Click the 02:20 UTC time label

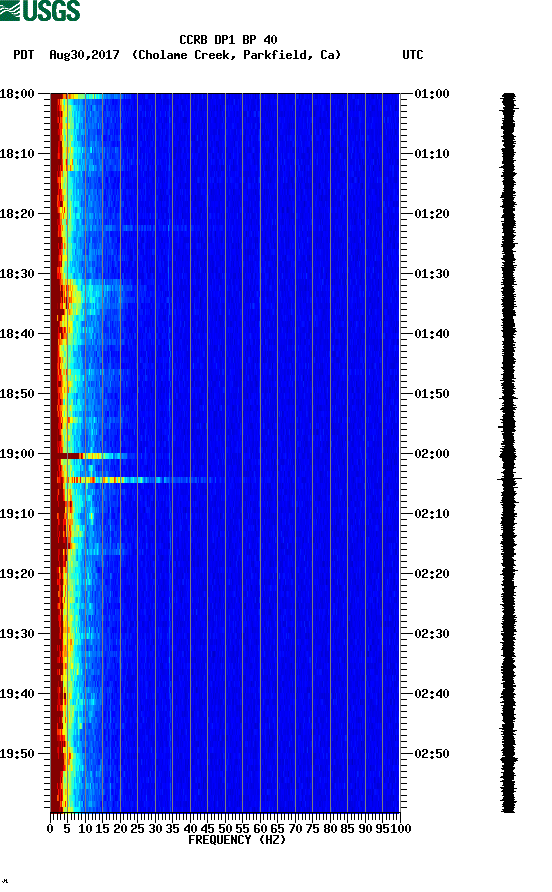[432, 574]
